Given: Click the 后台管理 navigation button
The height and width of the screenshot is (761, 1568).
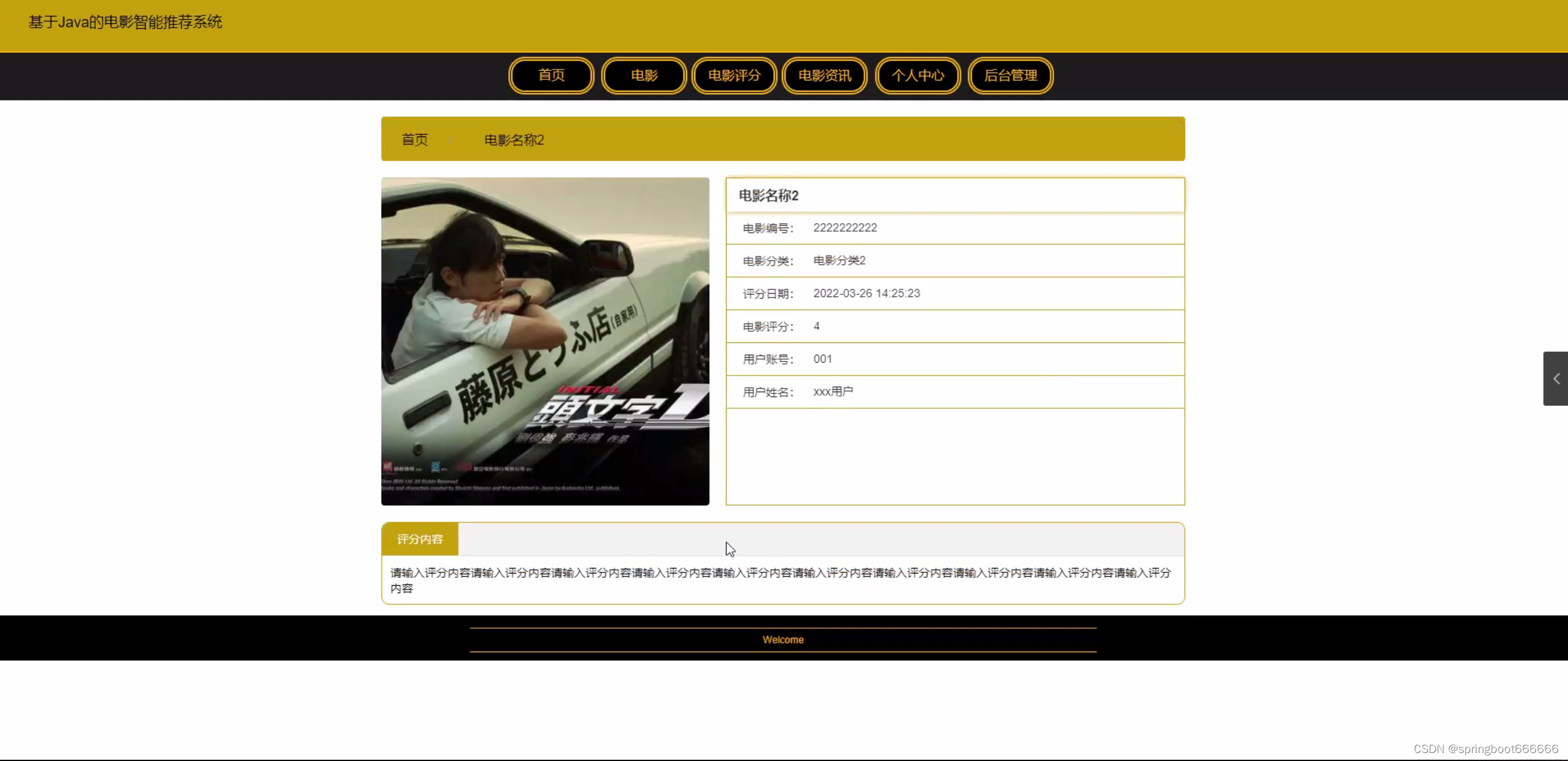Looking at the screenshot, I should point(1011,76).
